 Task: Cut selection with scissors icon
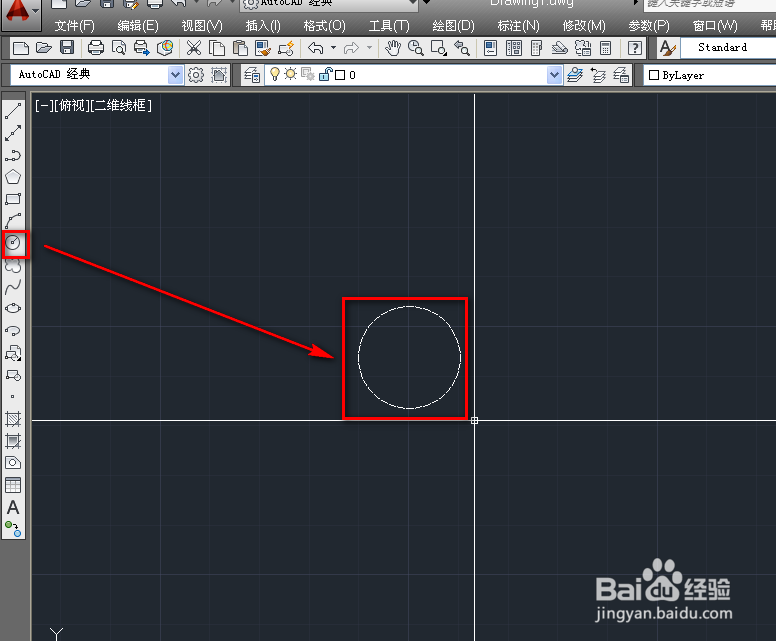tap(194, 48)
